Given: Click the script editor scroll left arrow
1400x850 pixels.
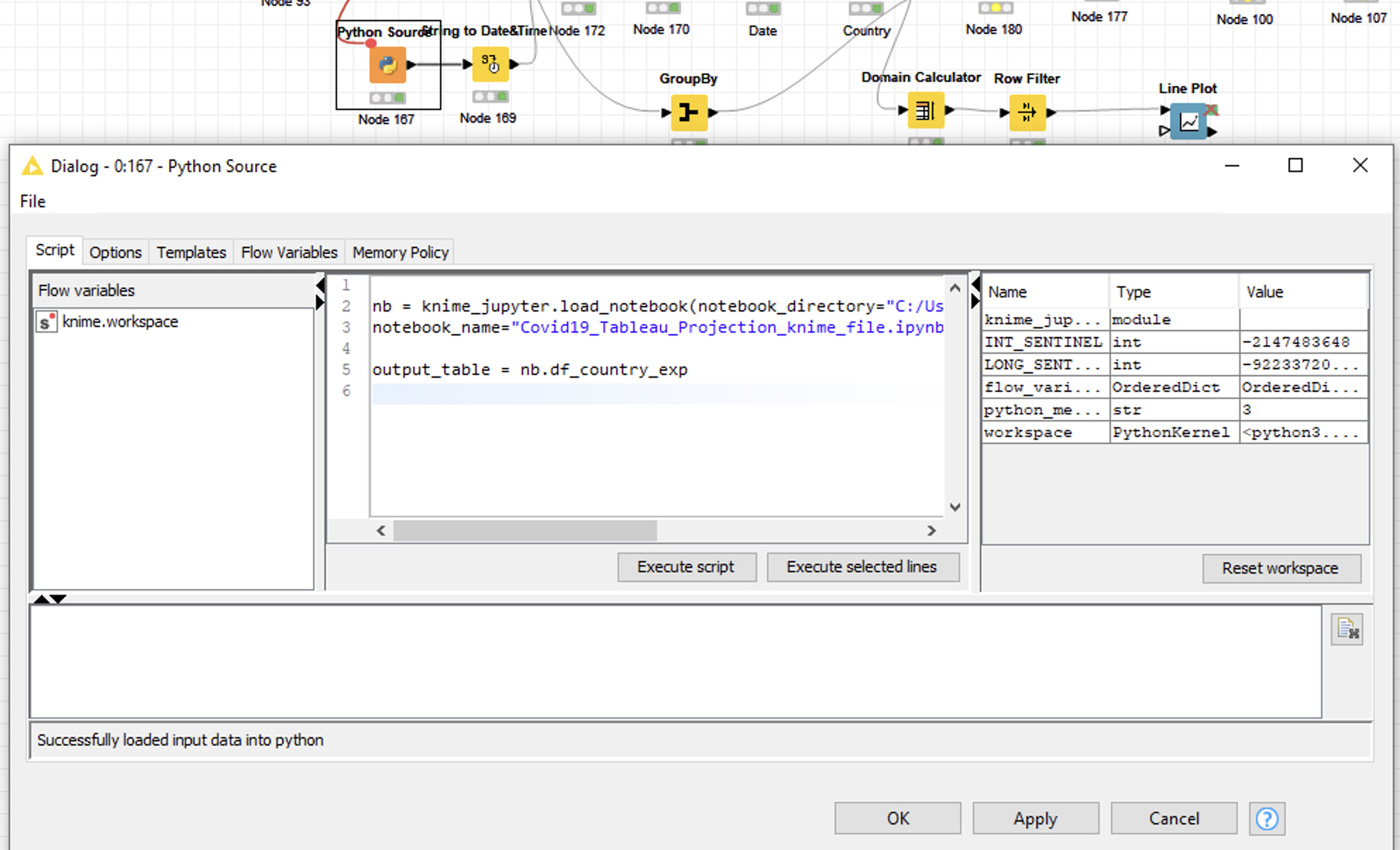Looking at the screenshot, I should [x=381, y=531].
